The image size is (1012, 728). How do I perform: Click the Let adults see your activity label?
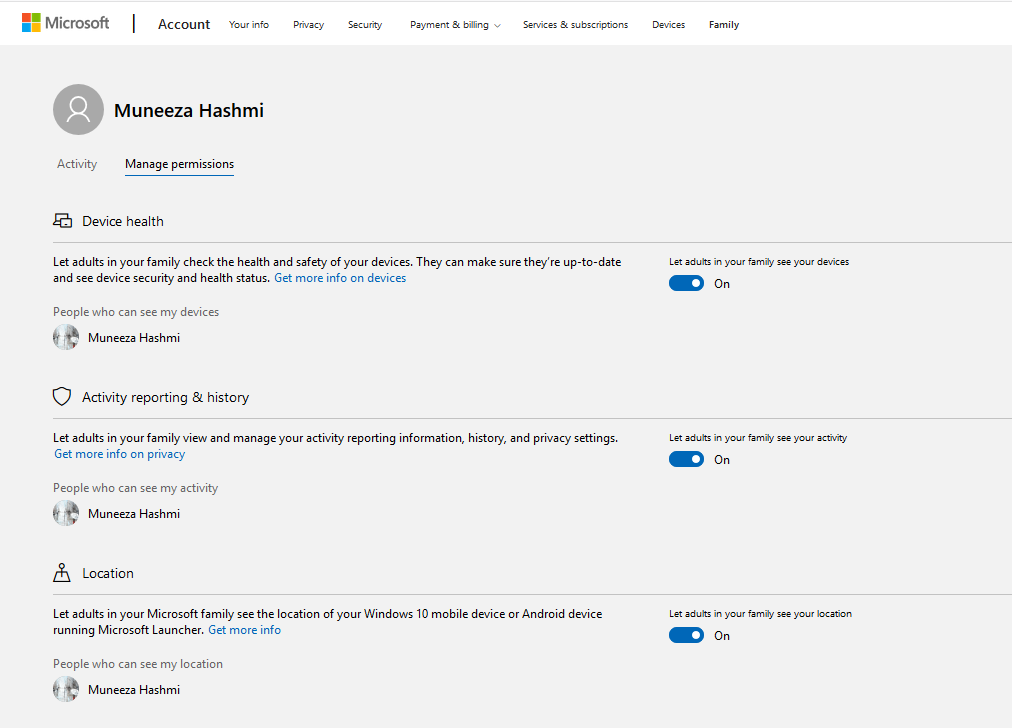[758, 438]
